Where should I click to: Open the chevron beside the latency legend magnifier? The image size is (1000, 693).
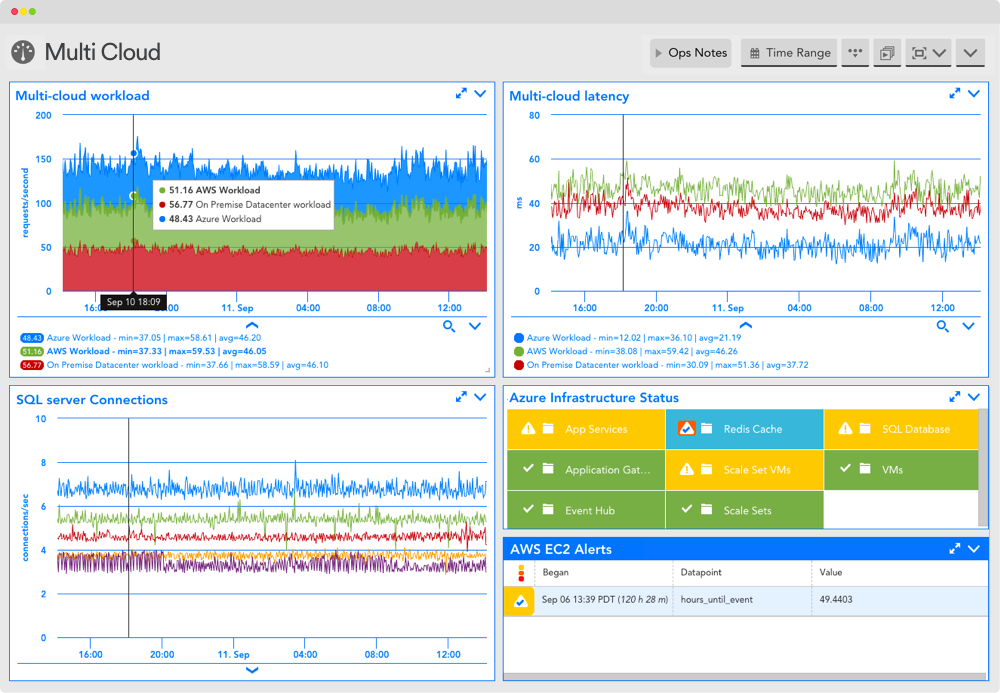click(x=968, y=326)
